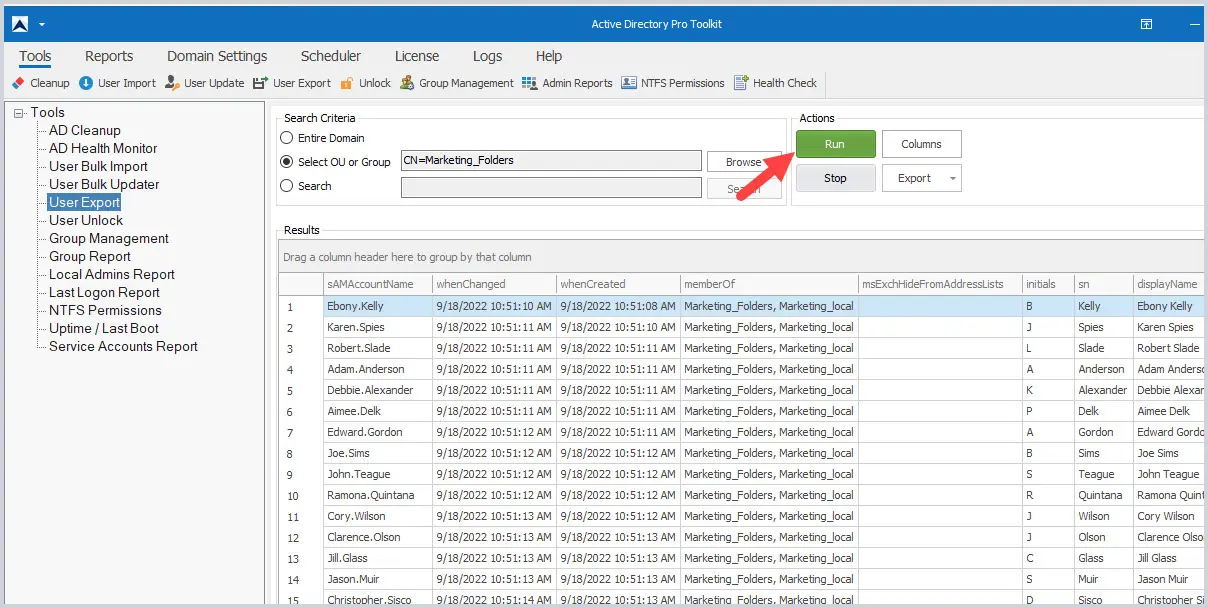The image size is (1208, 608).
Task: Open the Columns chooser button
Action: (921, 144)
